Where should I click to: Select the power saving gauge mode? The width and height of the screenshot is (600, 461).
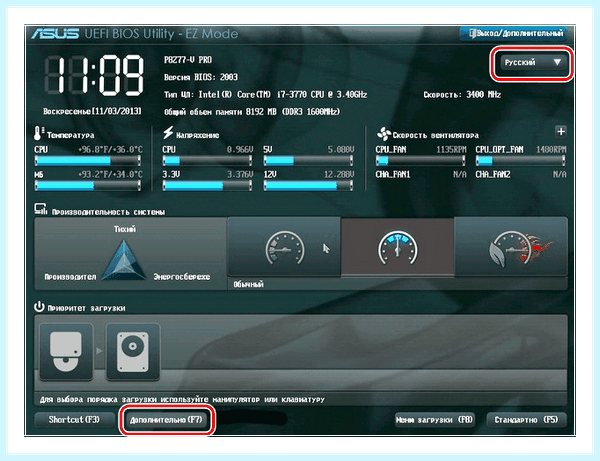284,246
